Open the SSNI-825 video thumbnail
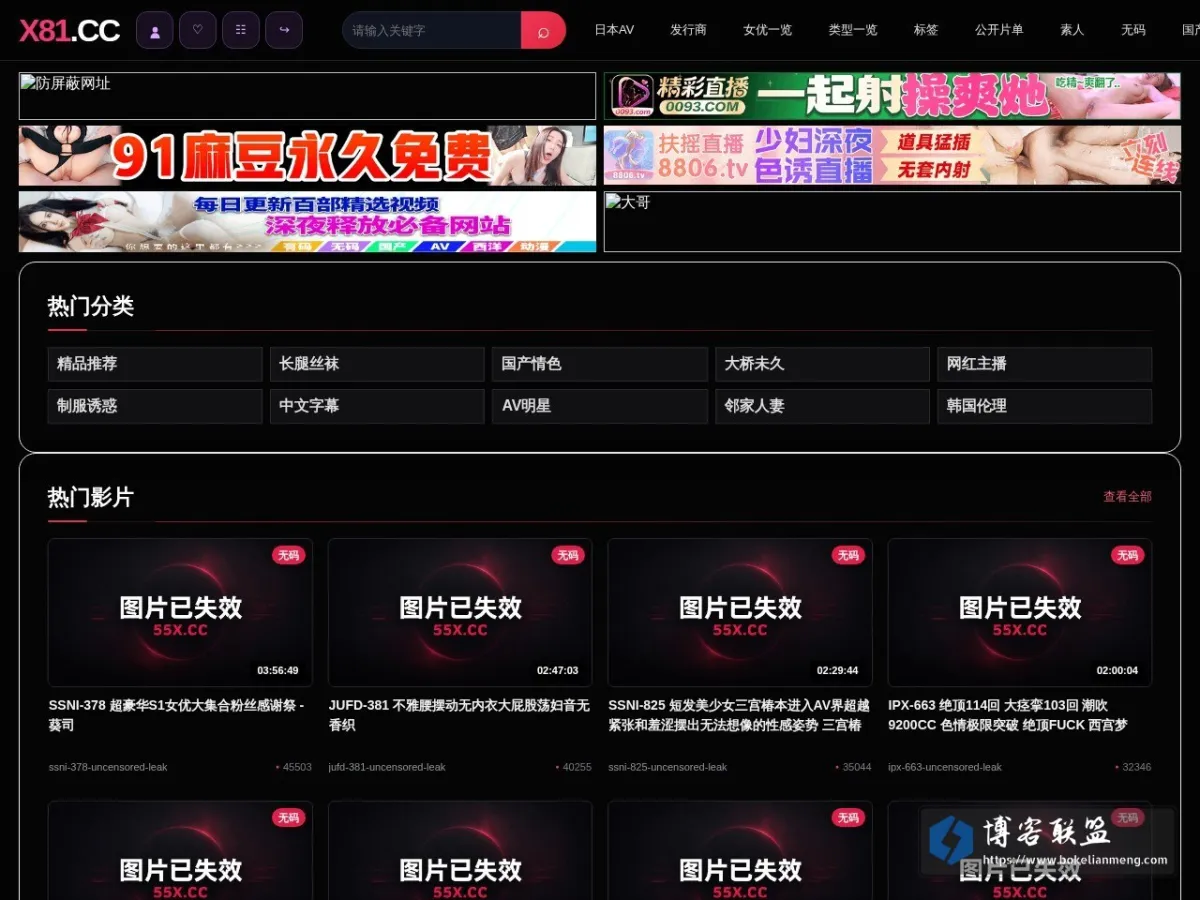This screenshot has width=1200, height=900. tap(740, 612)
